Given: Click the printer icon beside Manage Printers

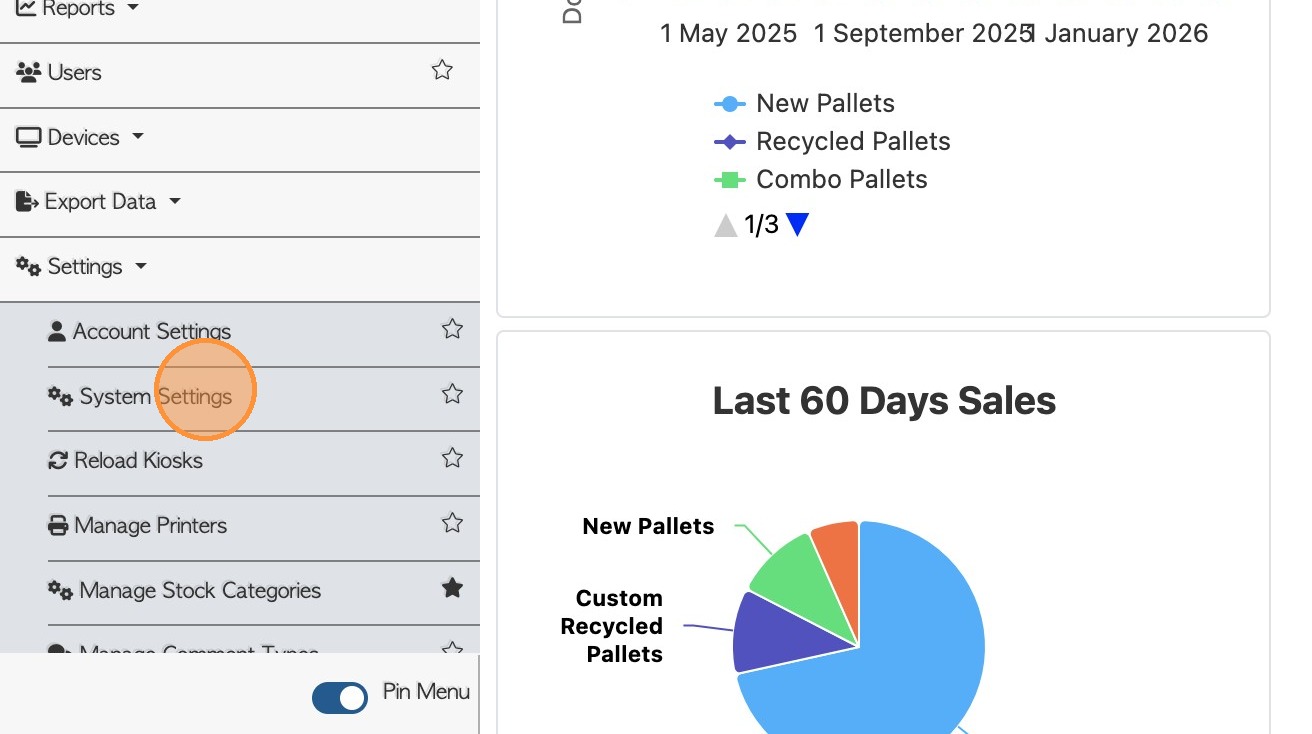Looking at the screenshot, I should tap(58, 525).
